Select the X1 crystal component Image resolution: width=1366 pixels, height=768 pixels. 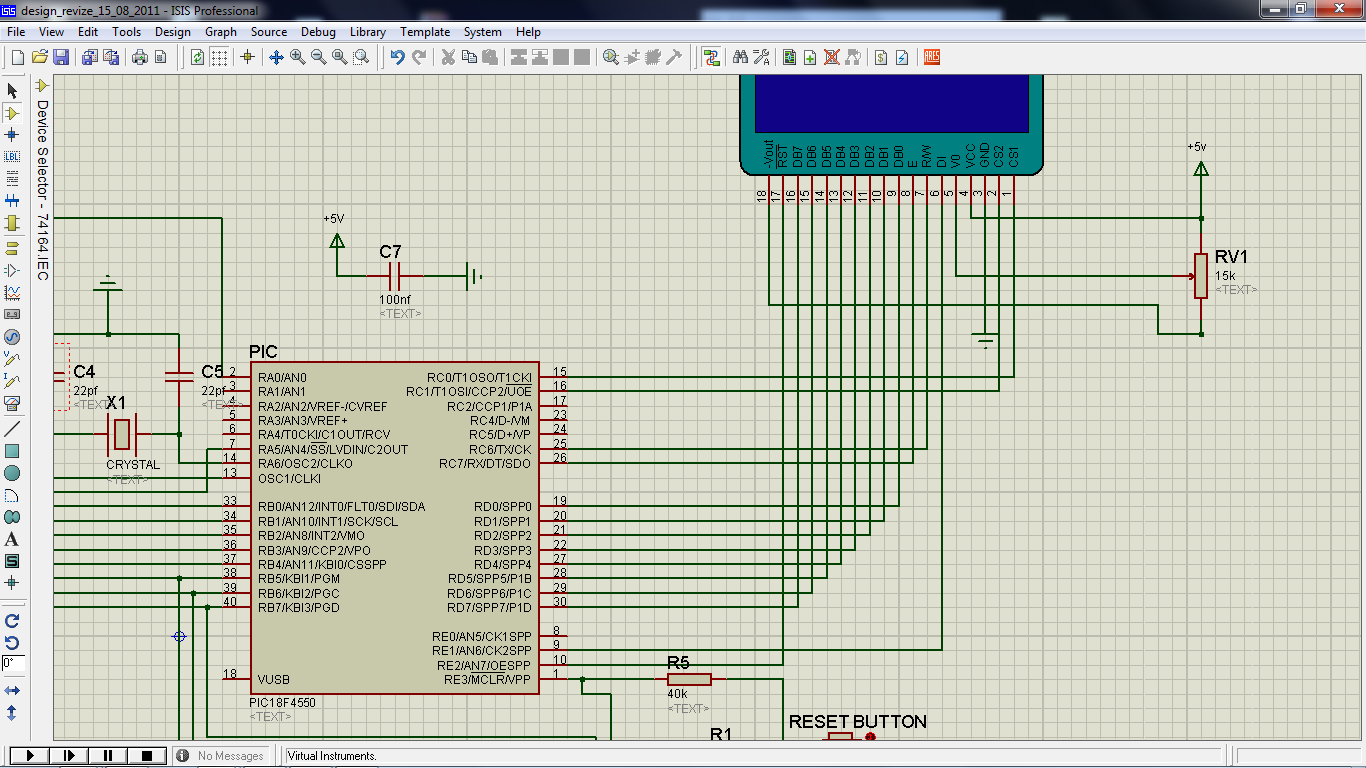(x=121, y=434)
